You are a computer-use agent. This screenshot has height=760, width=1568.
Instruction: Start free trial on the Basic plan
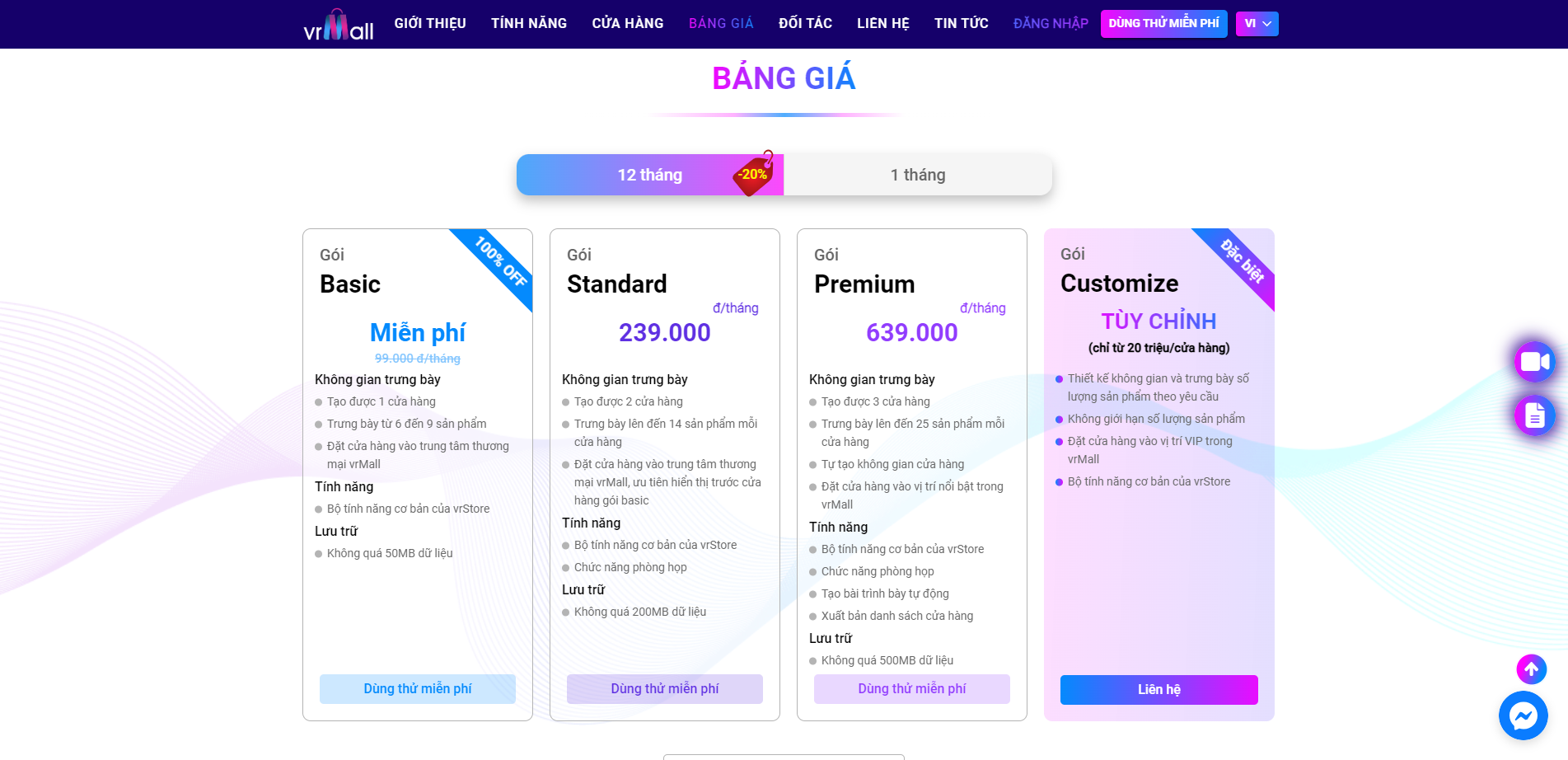418,689
